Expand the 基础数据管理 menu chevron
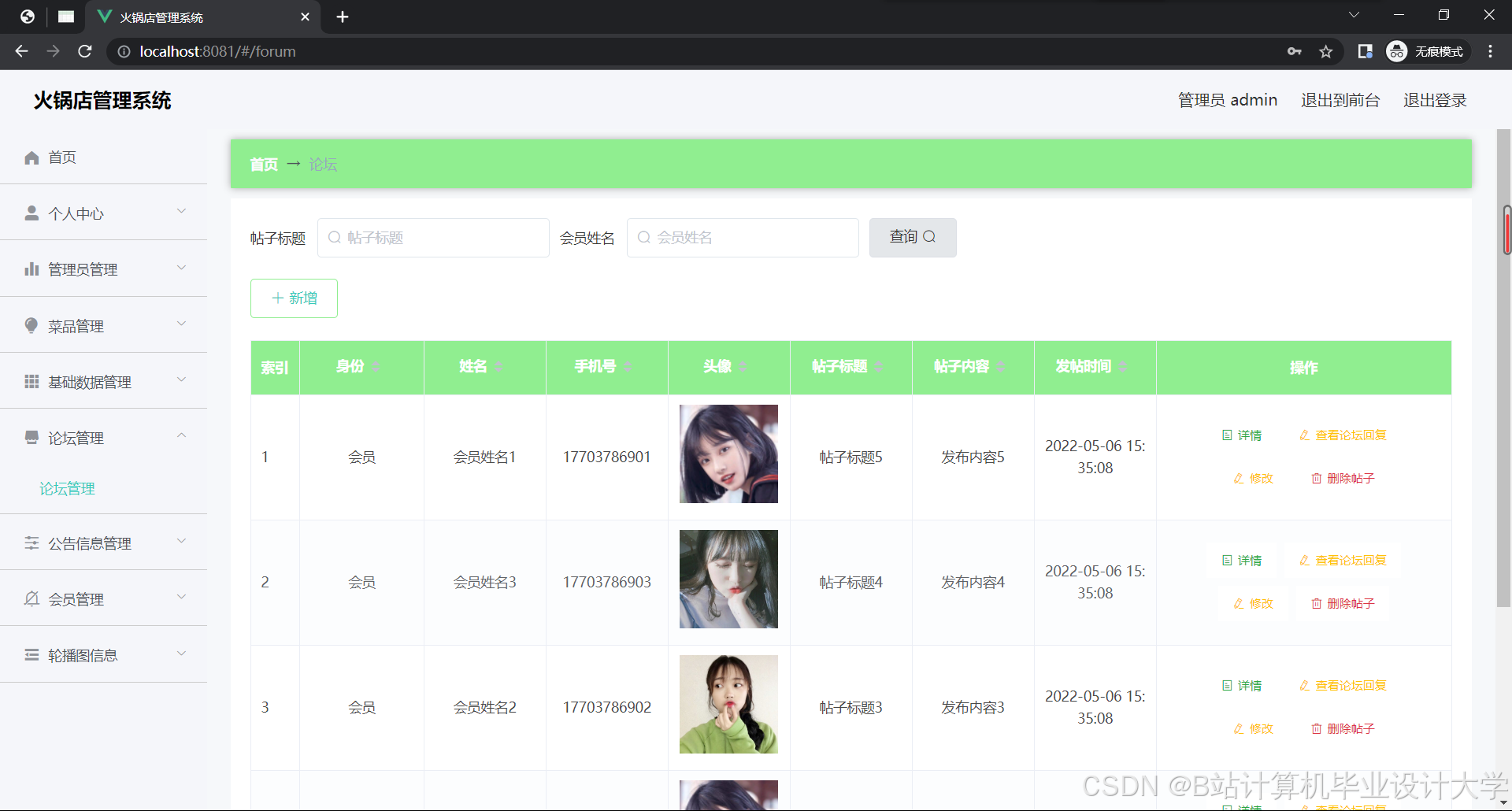The height and width of the screenshot is (811, 1512). [x=182, y=380]
